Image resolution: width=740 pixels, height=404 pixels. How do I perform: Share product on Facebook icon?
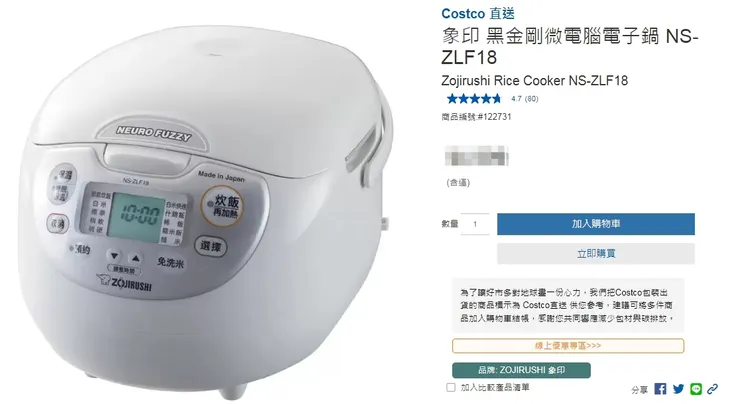(660, 389)
